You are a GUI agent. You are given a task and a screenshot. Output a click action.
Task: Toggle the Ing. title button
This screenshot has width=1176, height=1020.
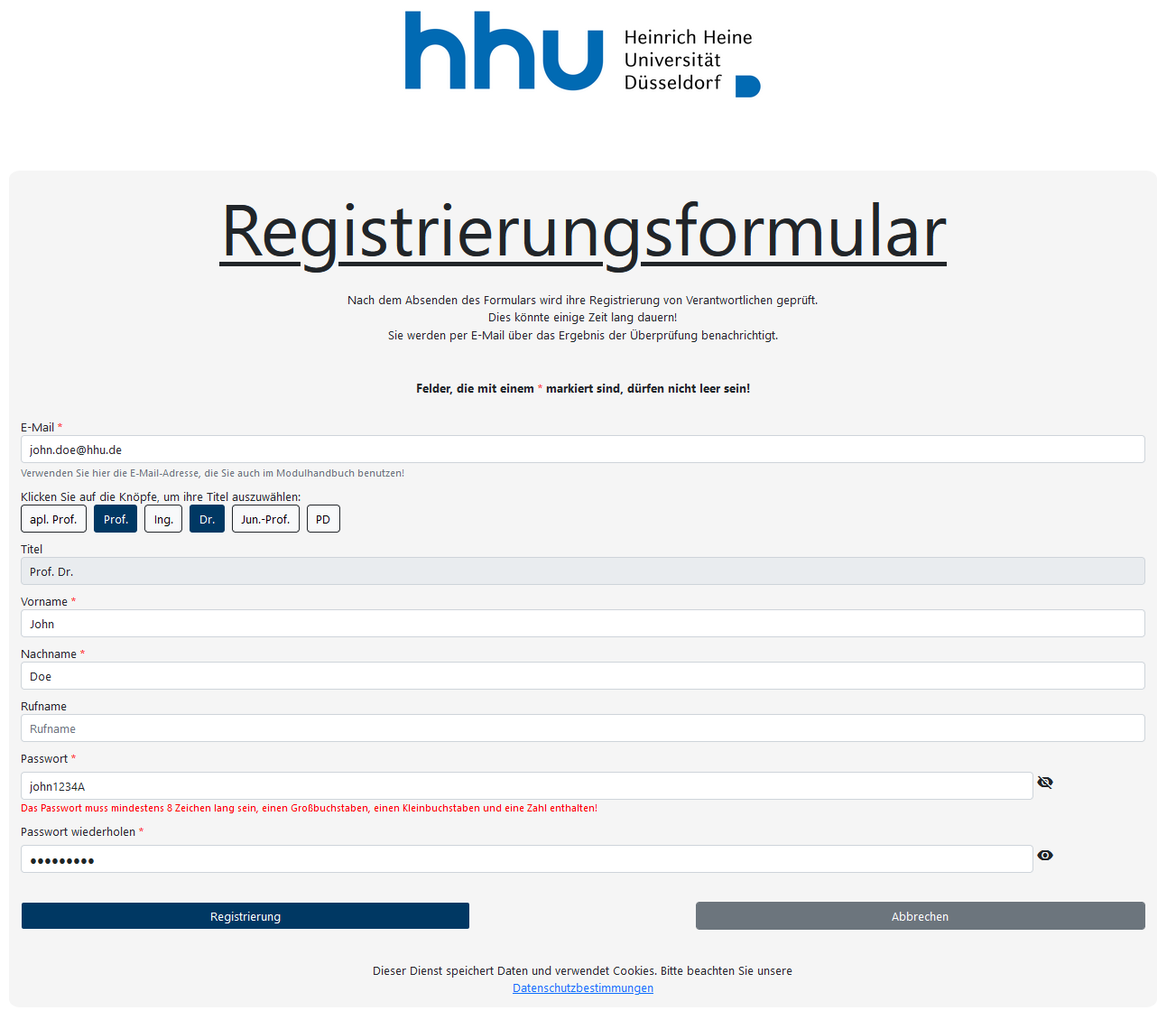tap(163, 519)
